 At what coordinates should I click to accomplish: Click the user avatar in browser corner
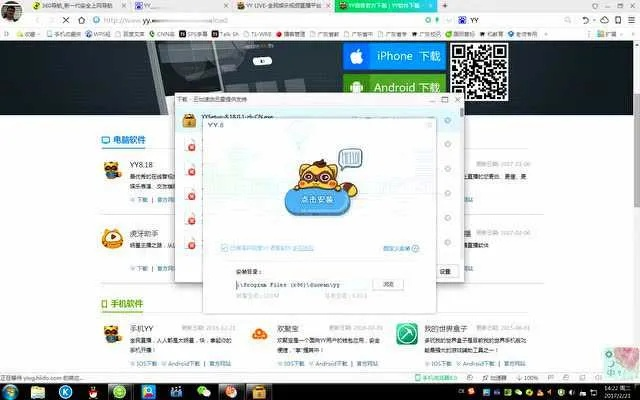pyautogui.click(x=11, y=11)
